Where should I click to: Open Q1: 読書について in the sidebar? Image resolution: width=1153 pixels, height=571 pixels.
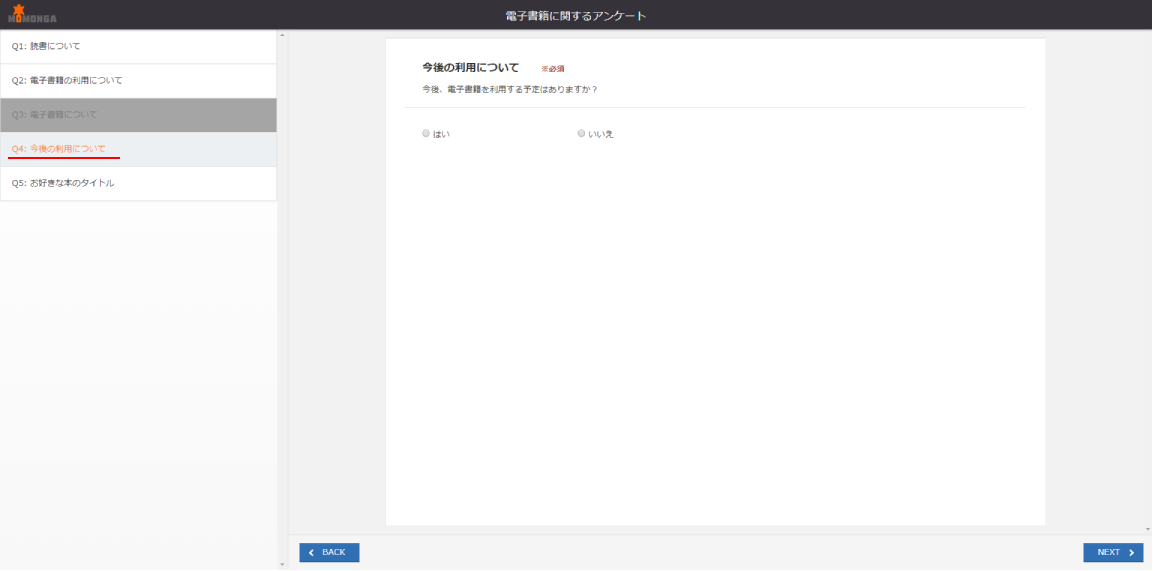(138, 47)
